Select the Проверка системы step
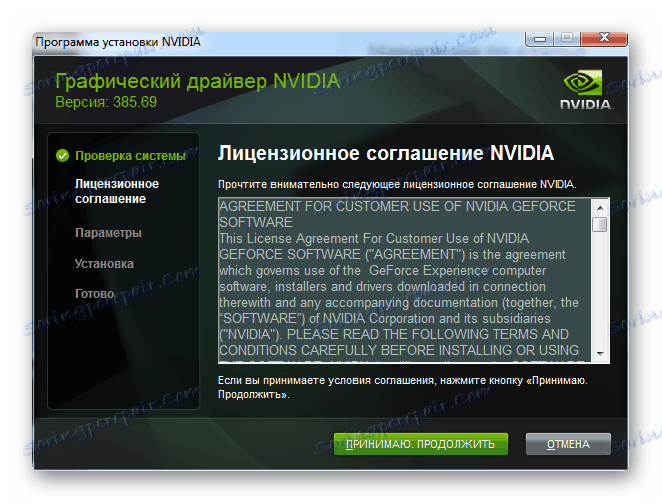 point(130,156)
